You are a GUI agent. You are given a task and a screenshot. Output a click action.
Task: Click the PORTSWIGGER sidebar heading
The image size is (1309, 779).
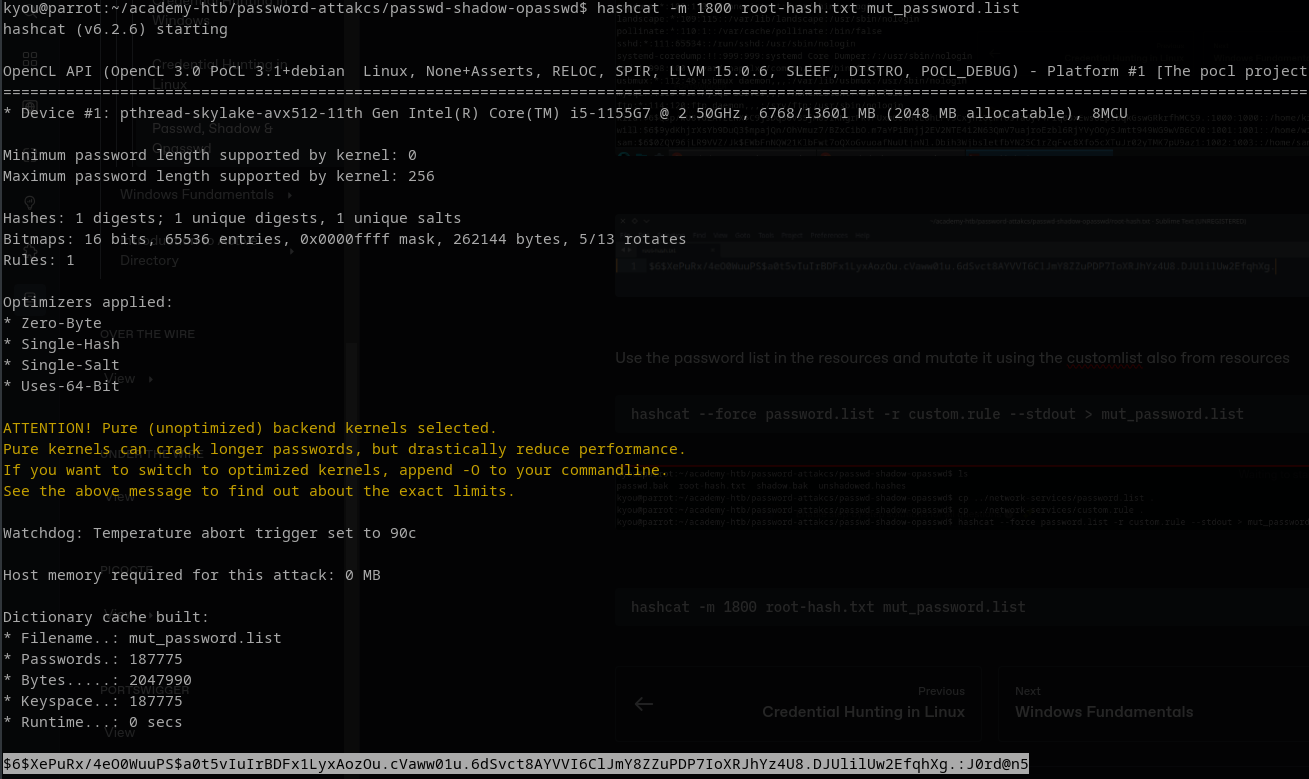click(x=145, y=691)
